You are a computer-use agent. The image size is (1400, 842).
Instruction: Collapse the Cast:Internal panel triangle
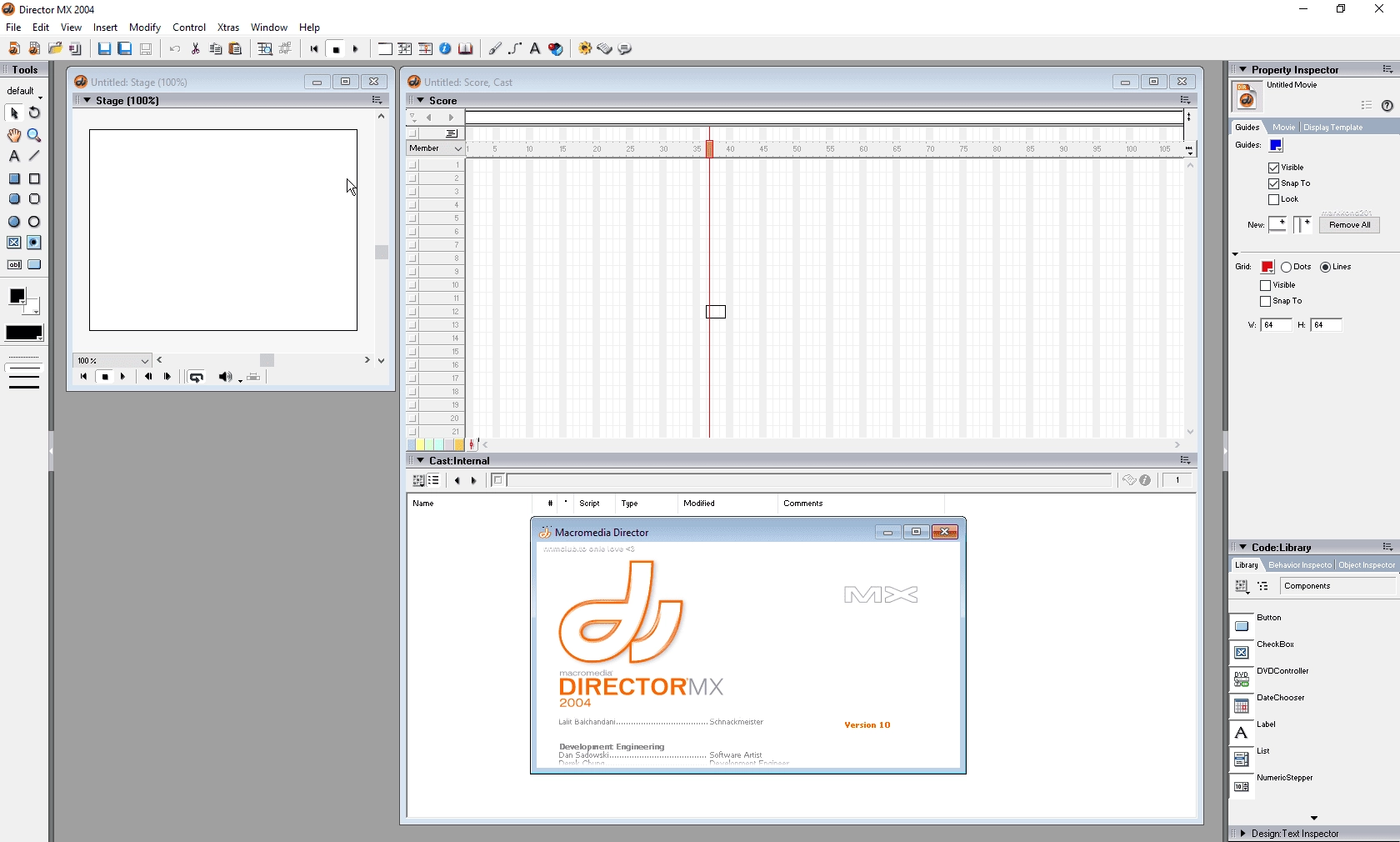pyautogui.click(x=421, y=460)
